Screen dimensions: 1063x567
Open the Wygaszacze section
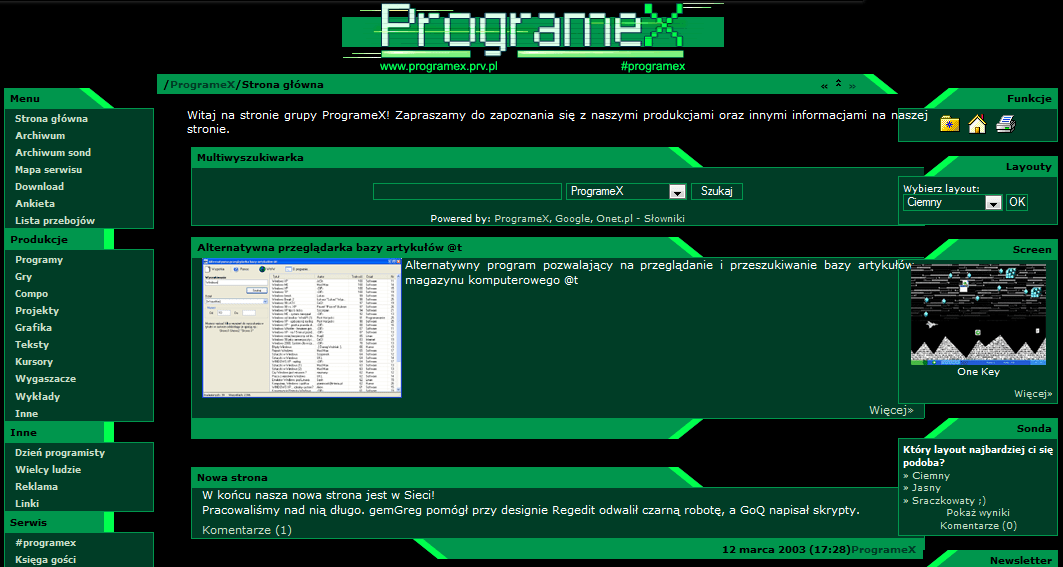click(x=45, y=378)
